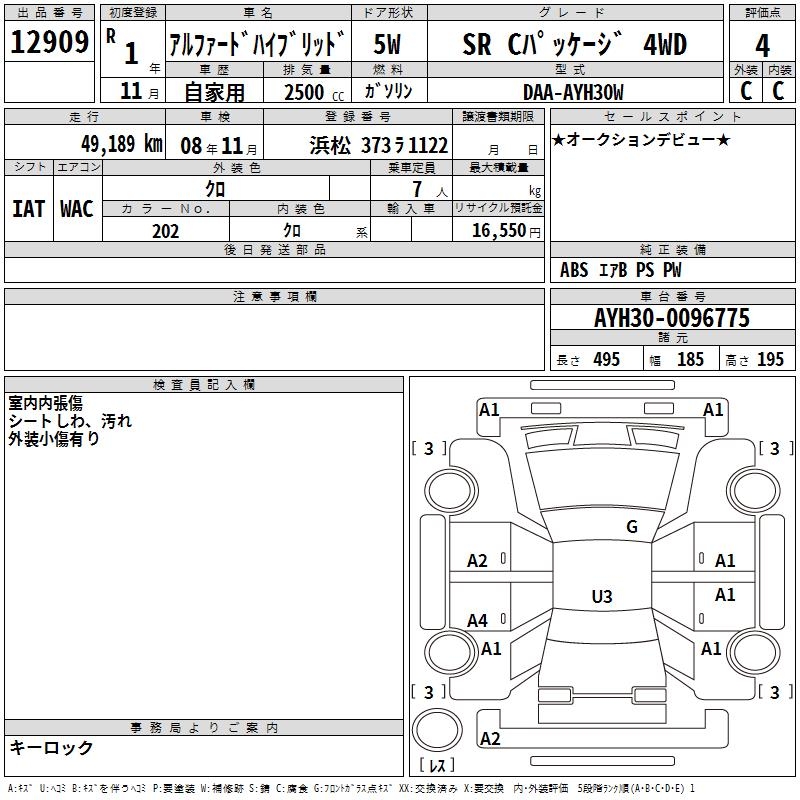Click the [レス] label below the car diagram
This screenshot has height=800, width=800.
point(437,765)
